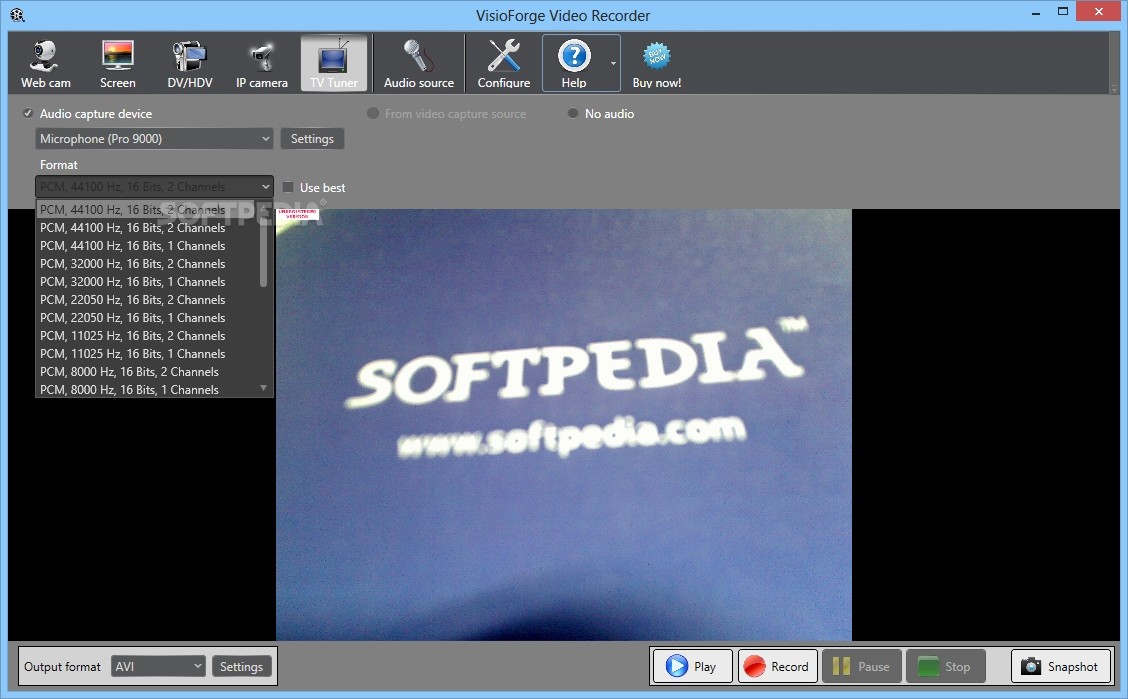Maximize the VisioForge Video Recorder window
1128x699 pixels.
pos(1063,12)
